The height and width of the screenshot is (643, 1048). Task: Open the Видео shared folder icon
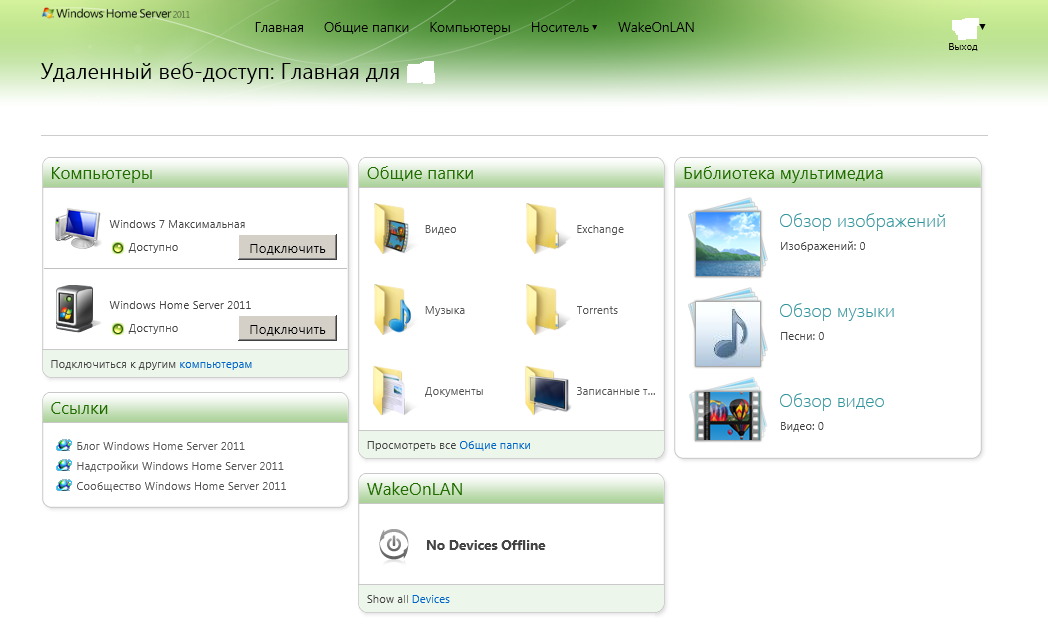[393, 229]
